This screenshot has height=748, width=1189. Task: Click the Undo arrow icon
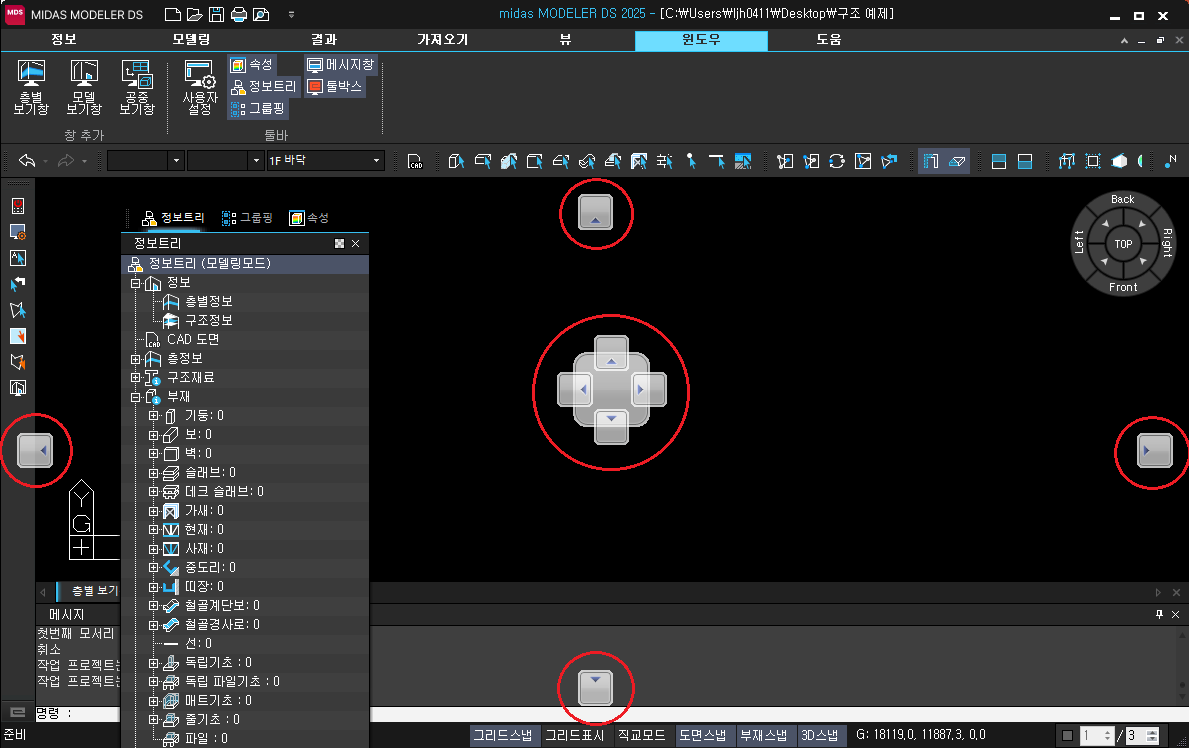point(27,161)
